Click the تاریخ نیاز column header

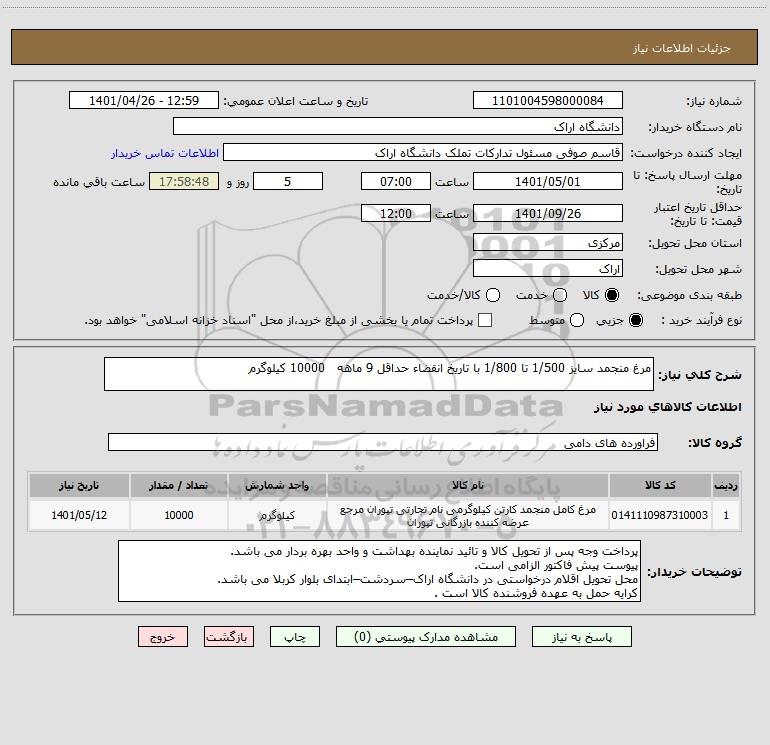(79, 486)
